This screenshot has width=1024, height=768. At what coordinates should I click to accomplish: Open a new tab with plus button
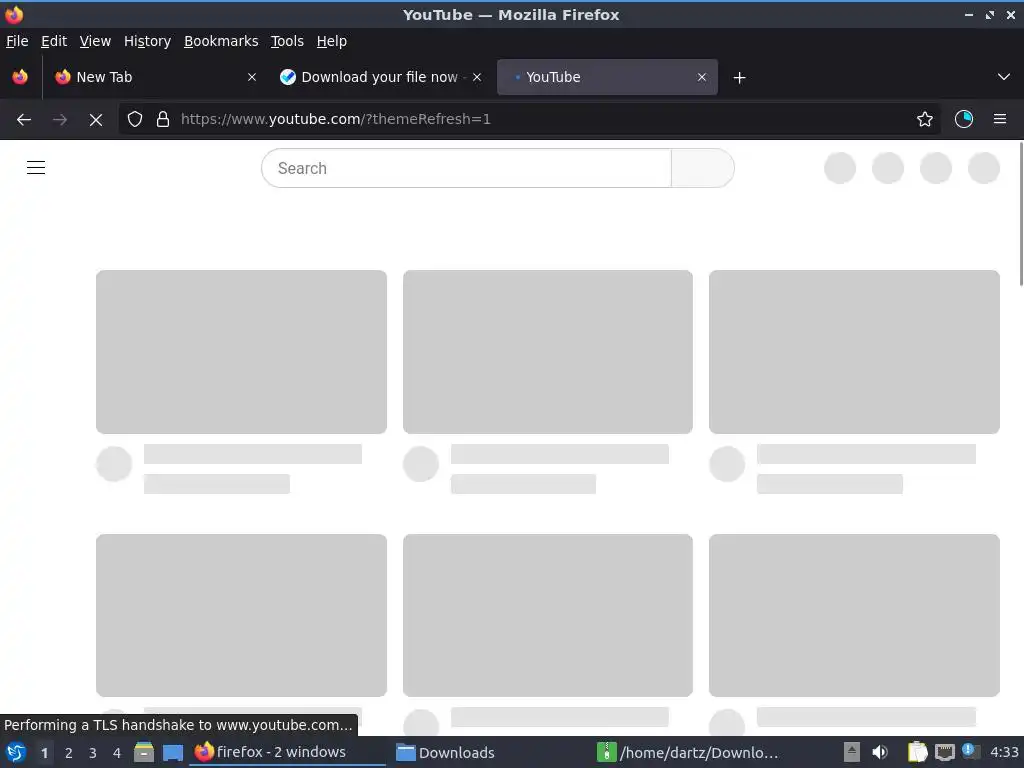739,78
